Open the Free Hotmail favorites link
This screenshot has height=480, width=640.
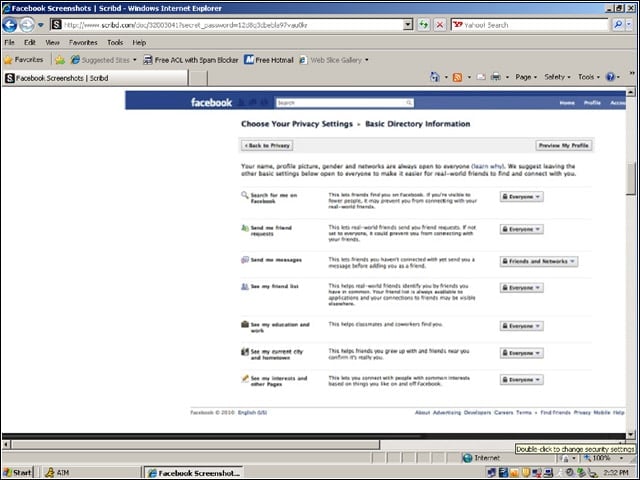point(269,60)
